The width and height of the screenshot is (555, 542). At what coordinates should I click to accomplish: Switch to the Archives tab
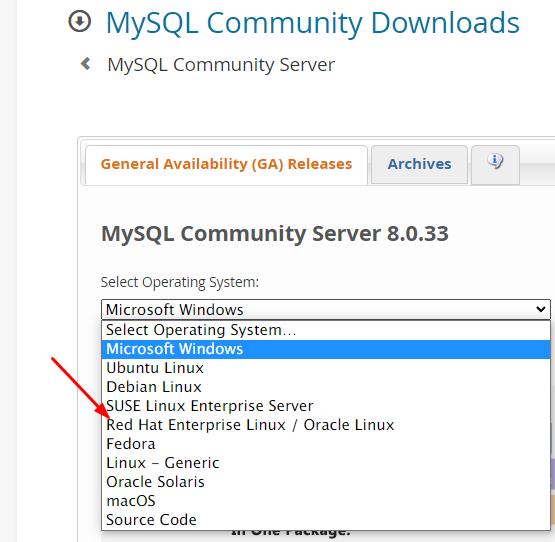[x=419, y=165]
